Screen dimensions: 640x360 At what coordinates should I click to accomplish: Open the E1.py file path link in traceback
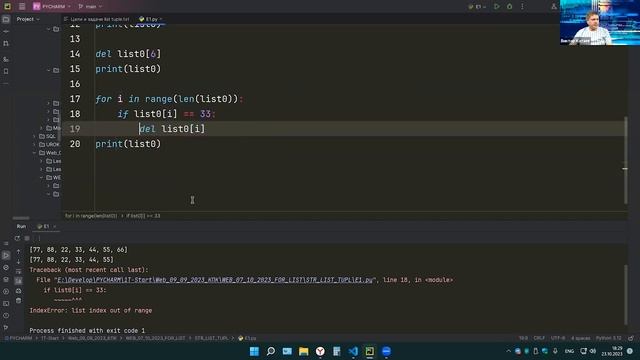tap(215, 280)
